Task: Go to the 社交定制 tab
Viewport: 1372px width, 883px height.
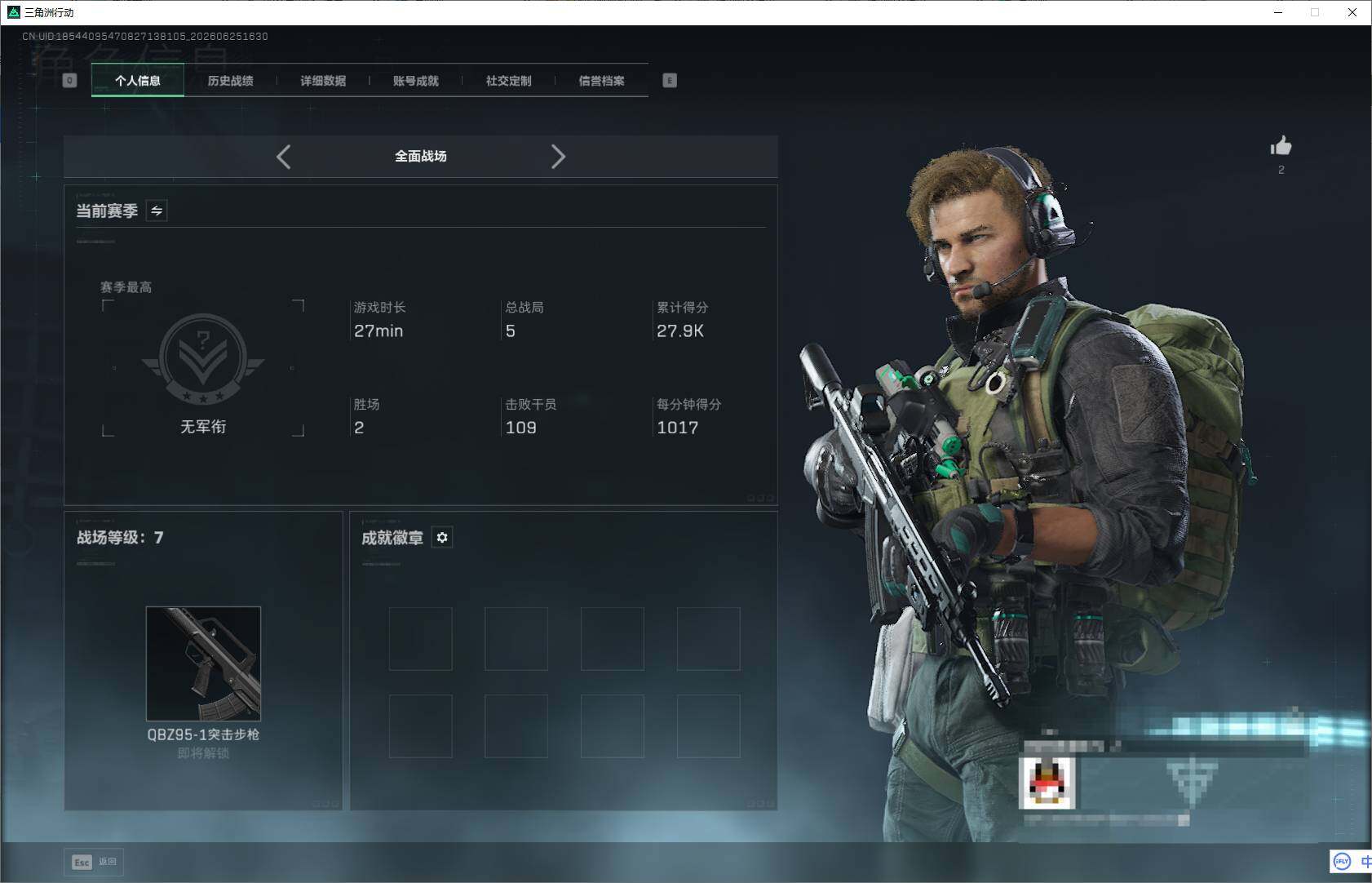Action: 508,81
